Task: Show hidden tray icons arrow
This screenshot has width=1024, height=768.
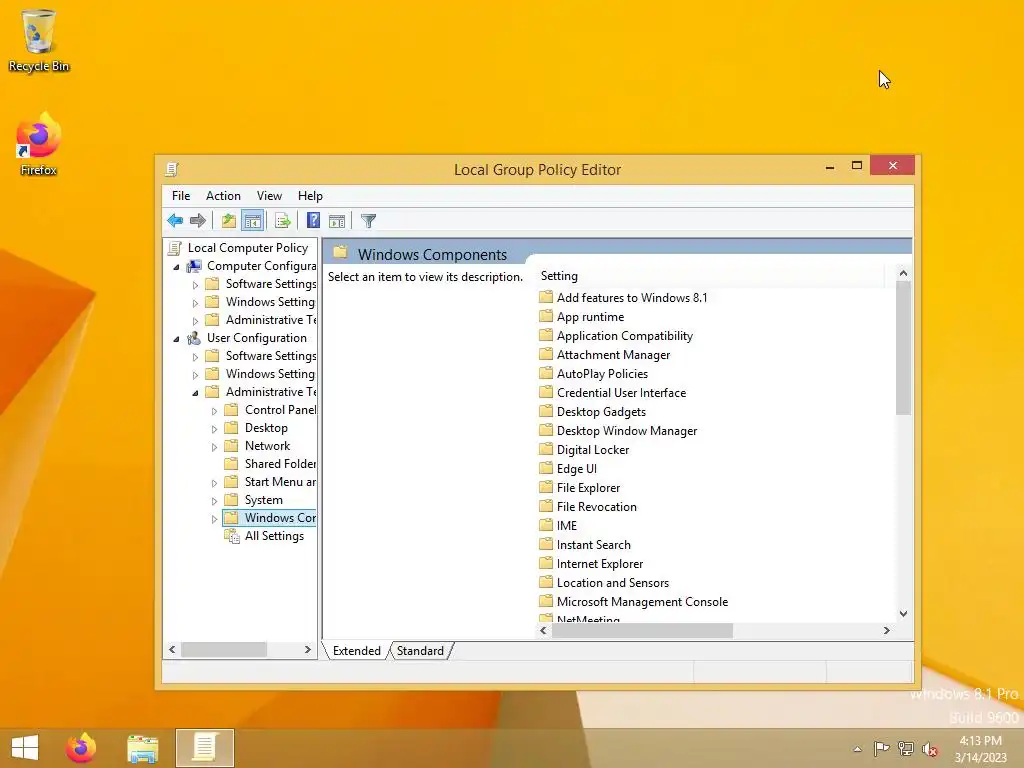Action: point(857,750)
